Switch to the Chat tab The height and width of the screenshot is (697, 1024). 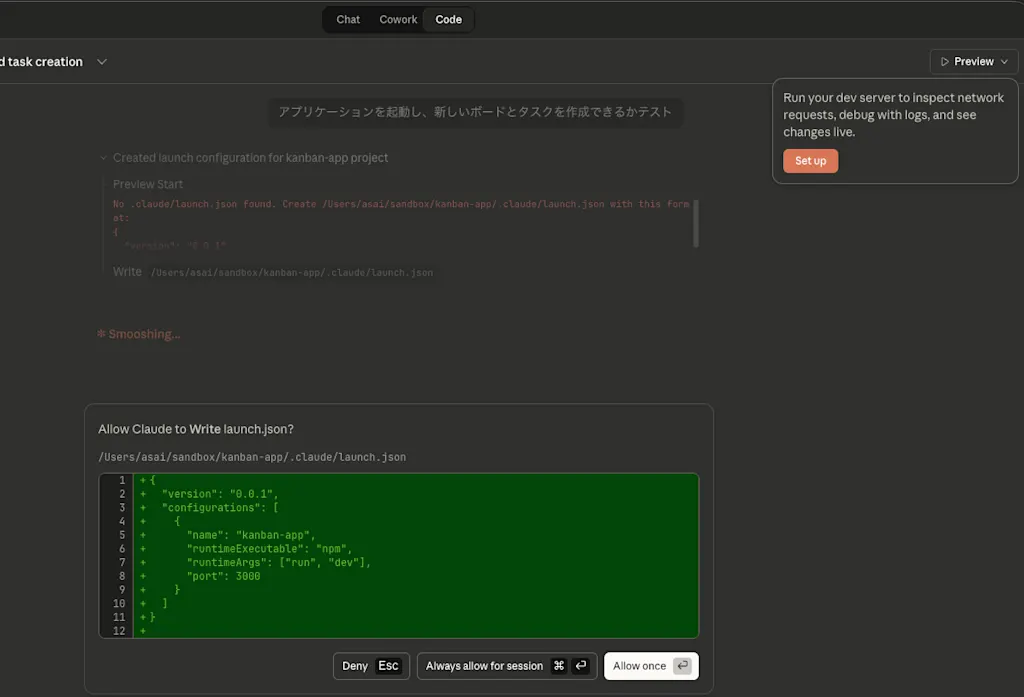coord(347,20)
